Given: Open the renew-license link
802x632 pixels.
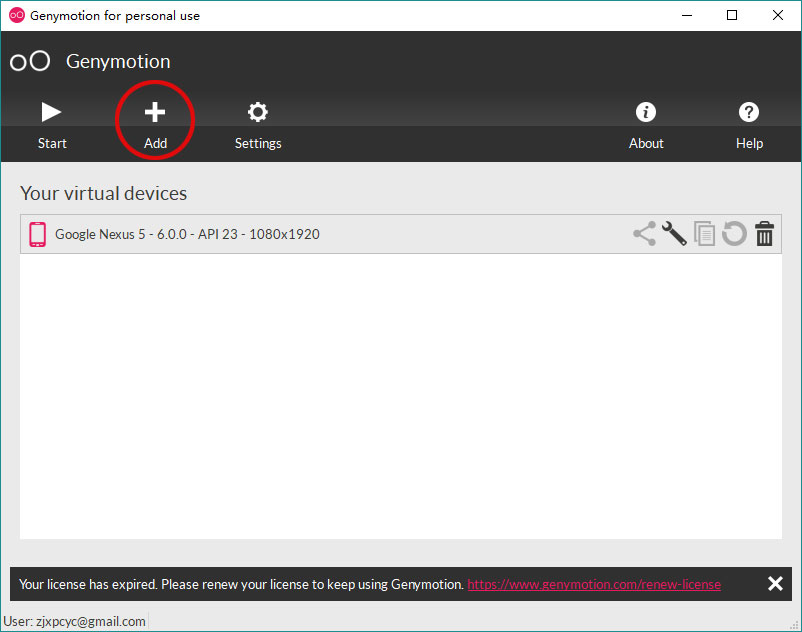Looking at the screenshot, I should point(594,584).
